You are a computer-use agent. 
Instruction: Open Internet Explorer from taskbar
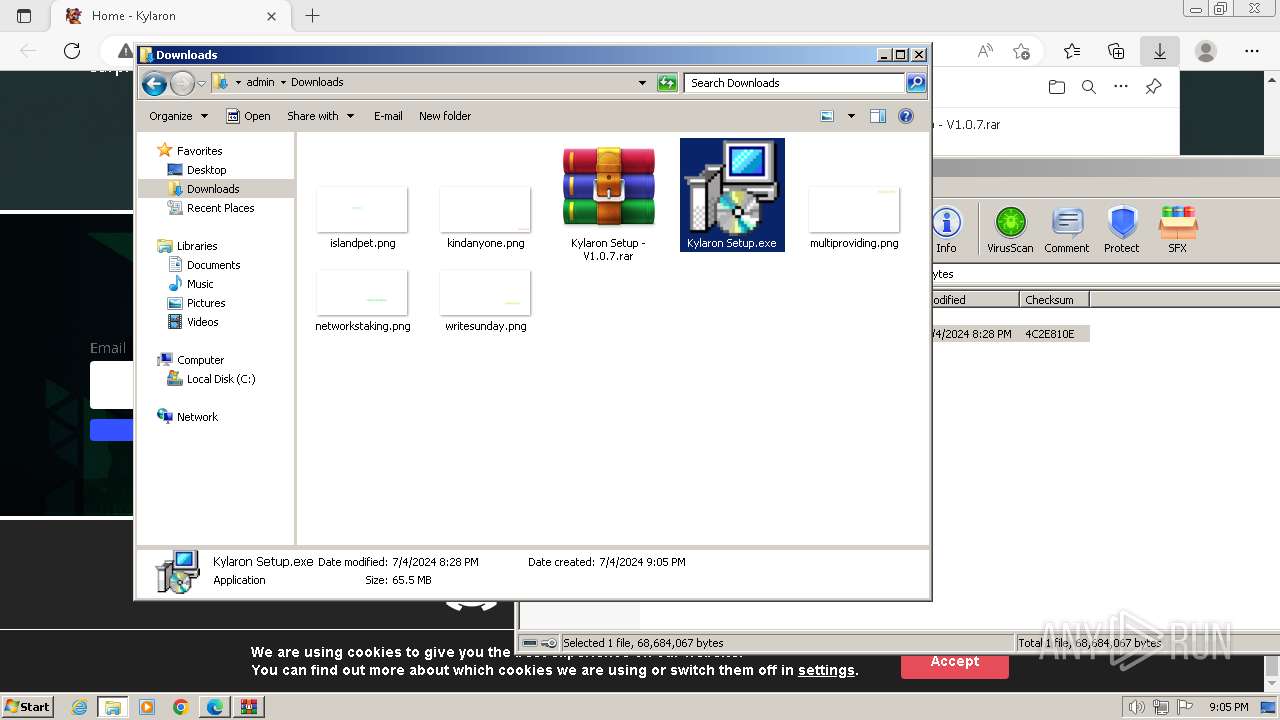(x=80, y=707)
